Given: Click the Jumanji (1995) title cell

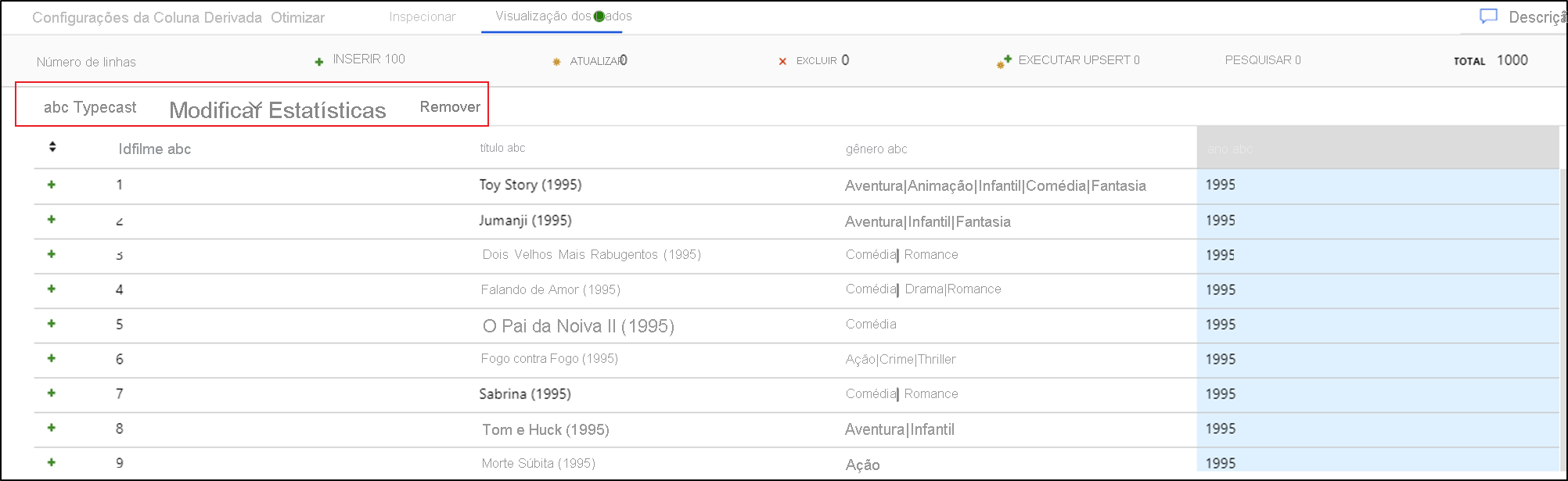Looking at the screenshot, I should pyautogui.click(x=525, y=221).
